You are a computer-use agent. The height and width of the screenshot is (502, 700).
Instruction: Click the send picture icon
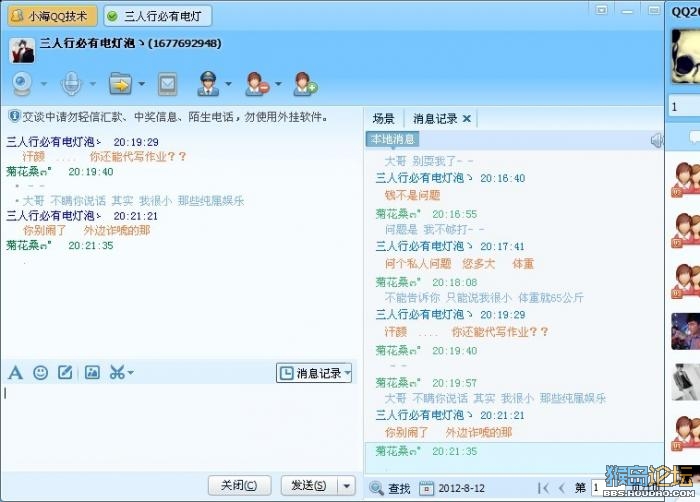[92, 372]
